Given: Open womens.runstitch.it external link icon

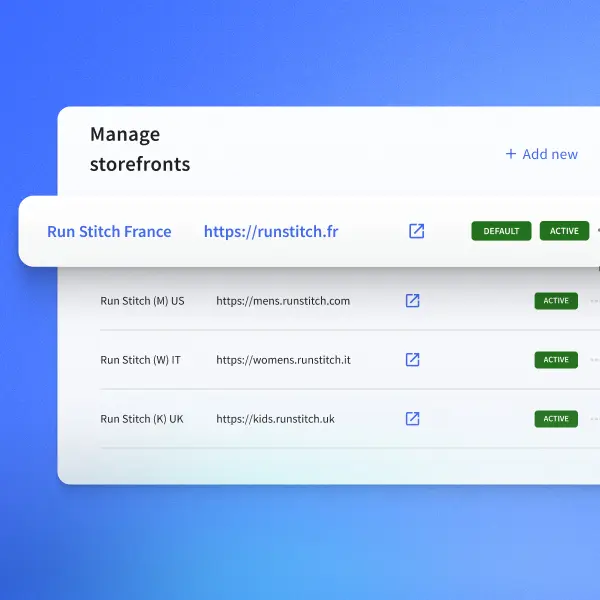Looking at the screenshot, I should (412, 360).
